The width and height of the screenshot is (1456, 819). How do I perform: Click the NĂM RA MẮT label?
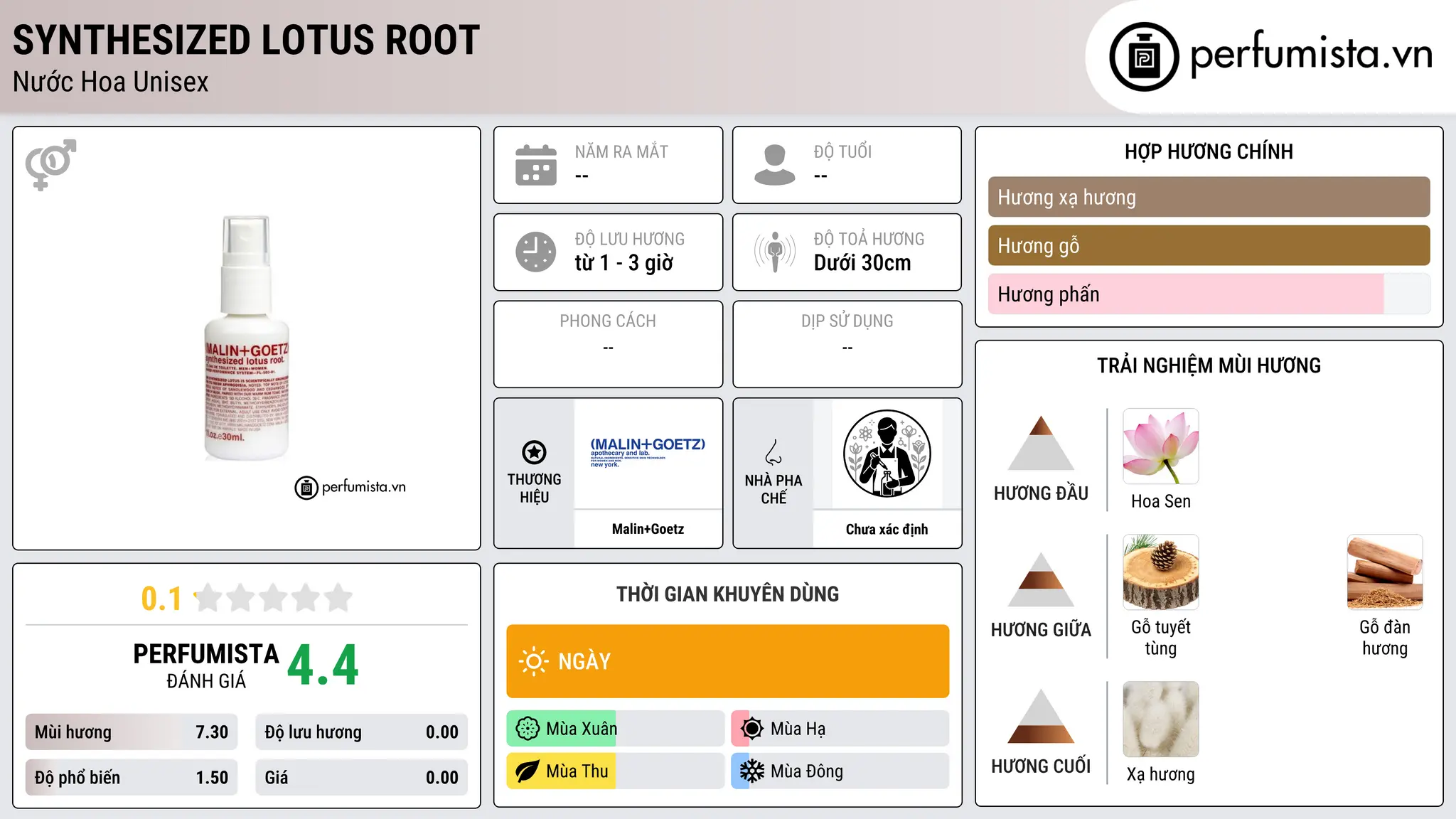tap(621, 151)
